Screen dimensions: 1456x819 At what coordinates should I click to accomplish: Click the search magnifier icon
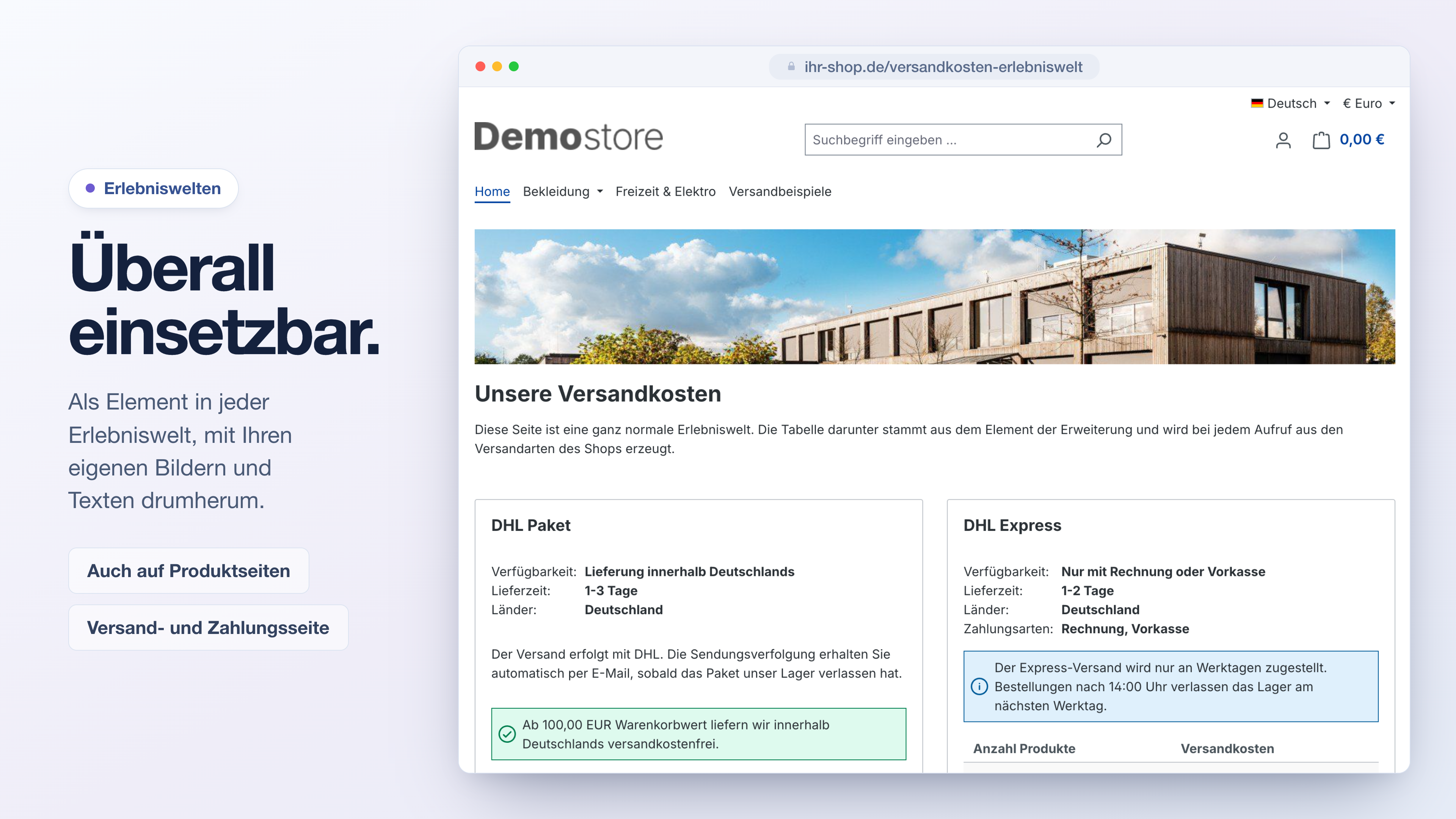coord(1103,140)
